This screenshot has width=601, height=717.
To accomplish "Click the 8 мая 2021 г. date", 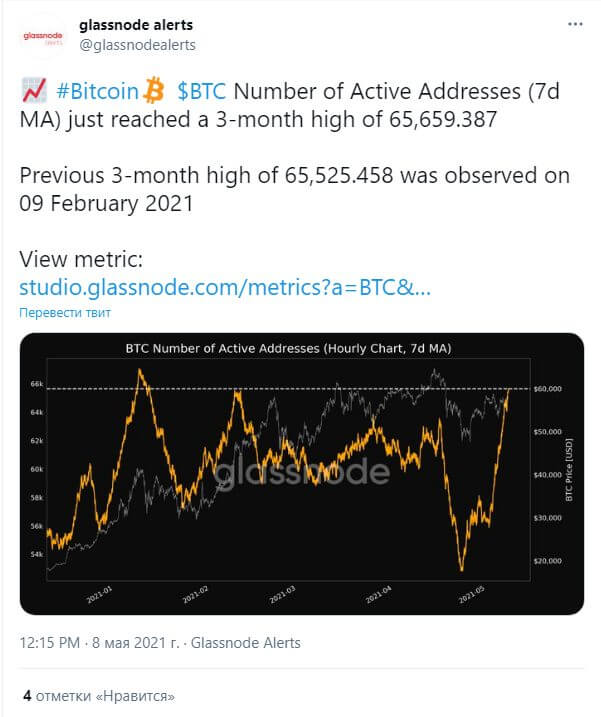I will point(136,642).
